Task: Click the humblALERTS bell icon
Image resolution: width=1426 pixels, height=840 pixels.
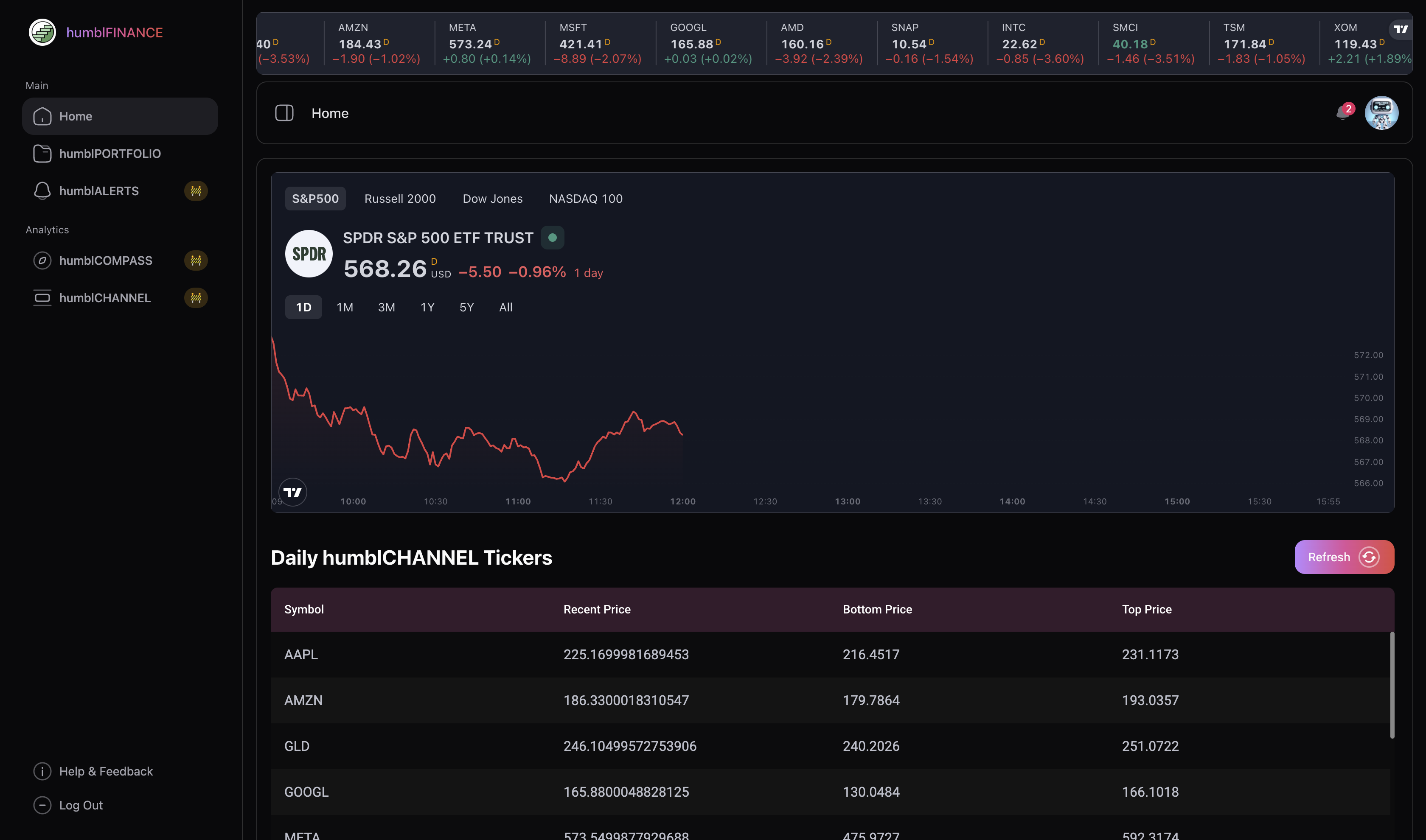Action: 42,191
